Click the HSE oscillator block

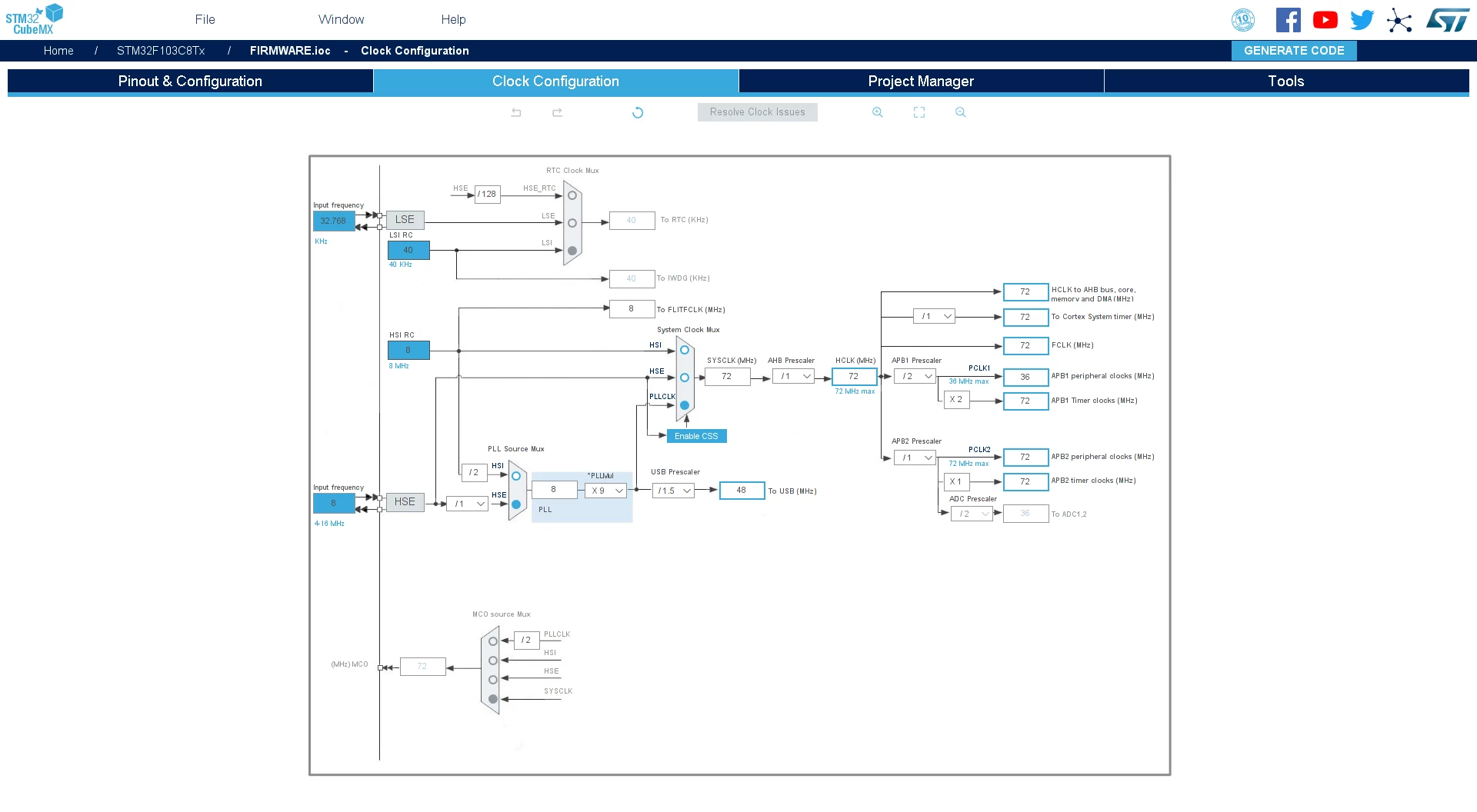pos(405,502)
